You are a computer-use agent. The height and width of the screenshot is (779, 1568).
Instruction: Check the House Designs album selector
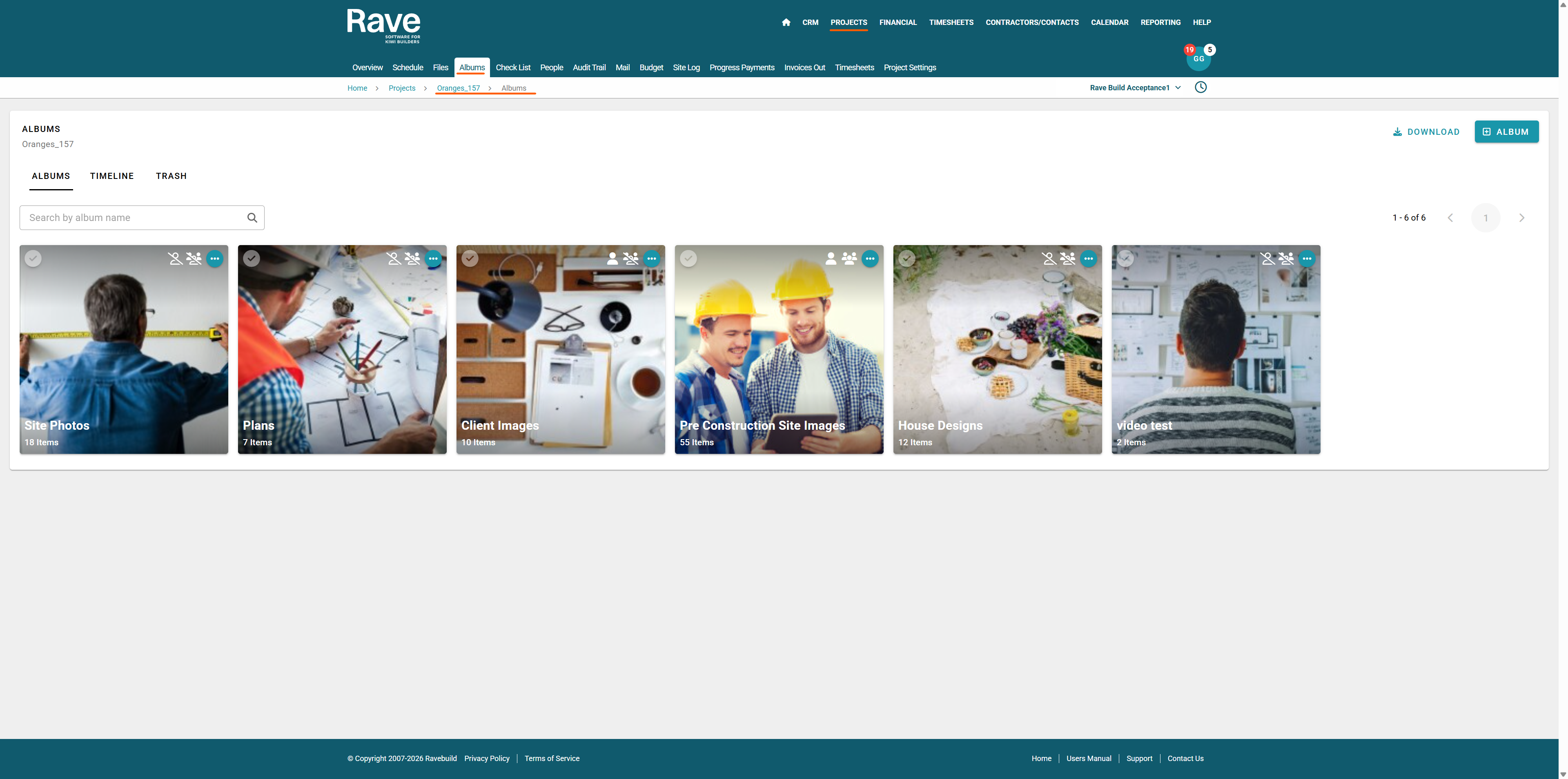907,258
